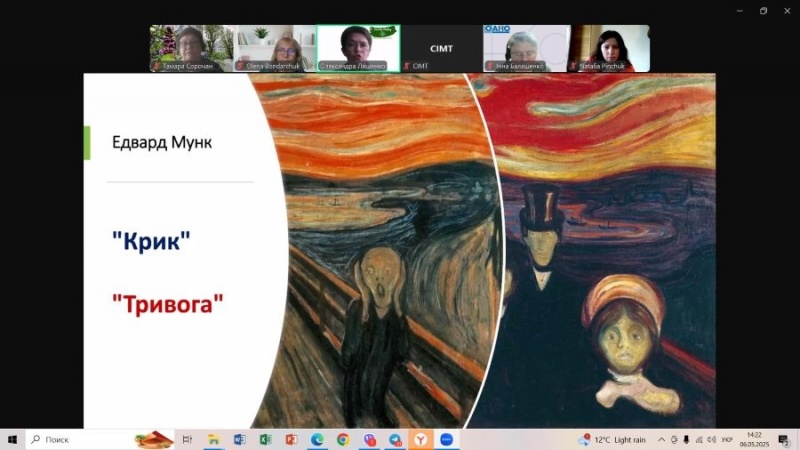Launch Yandex Browser from the taskbar
This screenshot has height=450, width=800.
pyautogui.click(x=421, y=440)
